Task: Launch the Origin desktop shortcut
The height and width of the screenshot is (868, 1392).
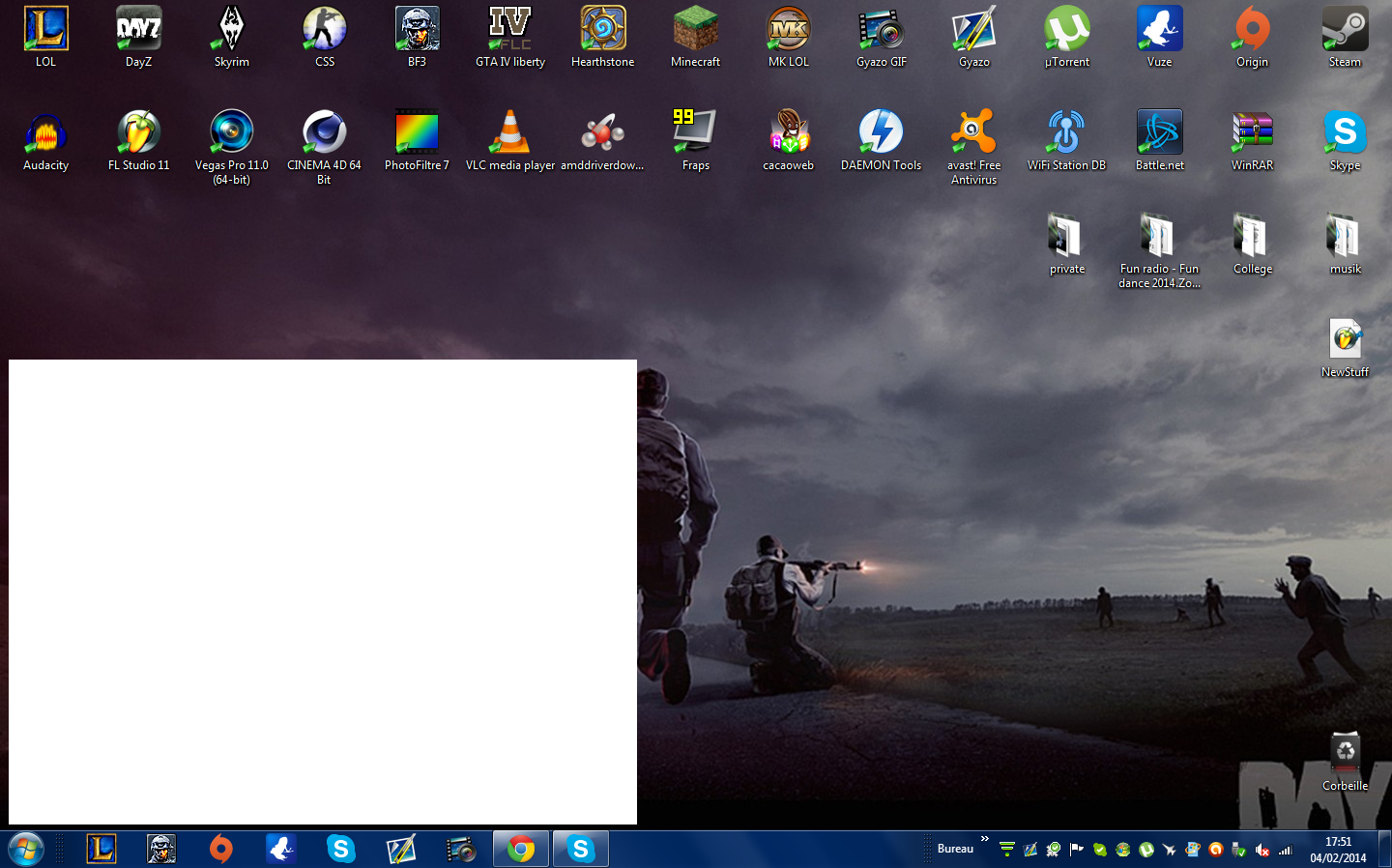Action: (1253, 38)
